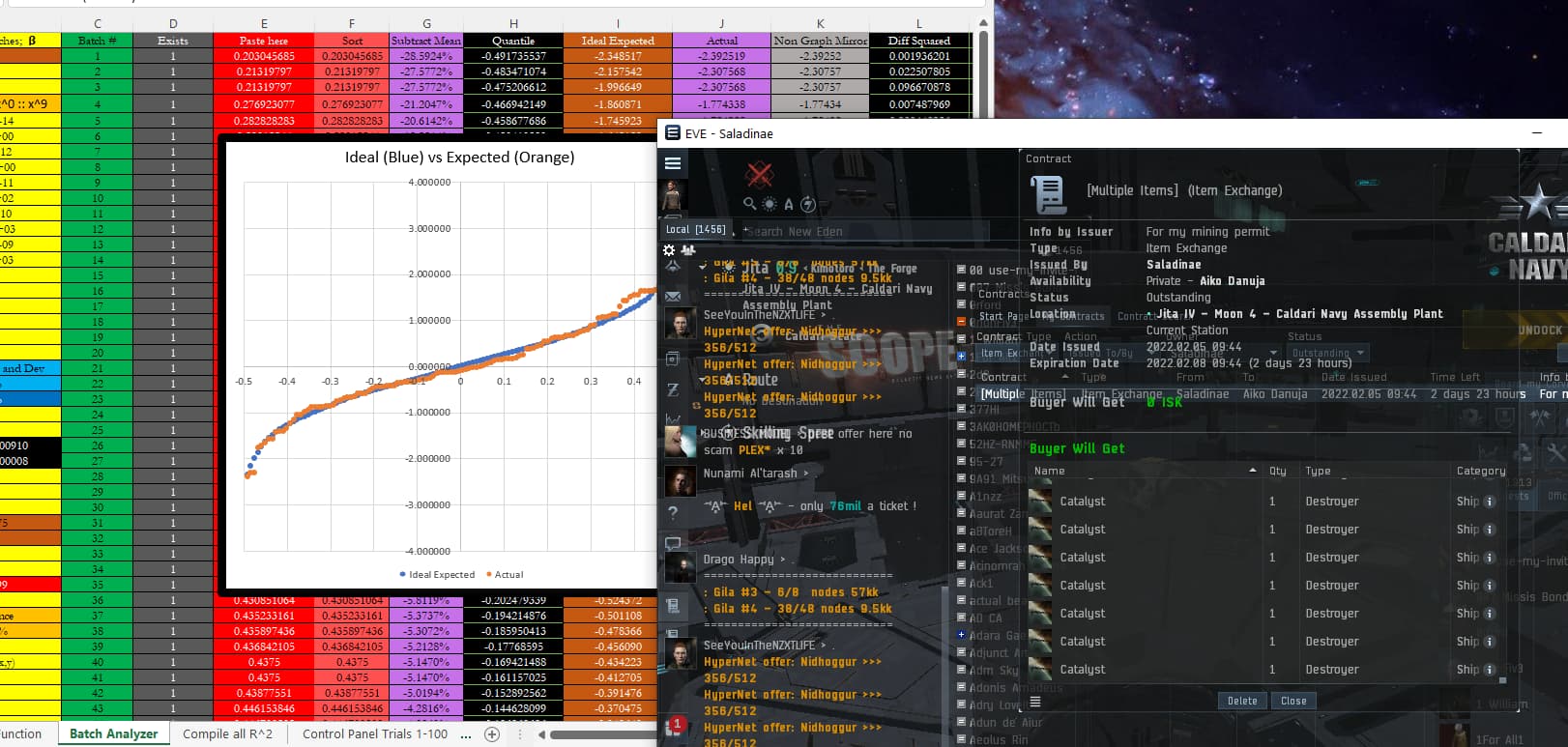This screenshot has height=747, width=1568.
Task: Click Drago Happy's chat portrait
Action: [x=681, y=566]
